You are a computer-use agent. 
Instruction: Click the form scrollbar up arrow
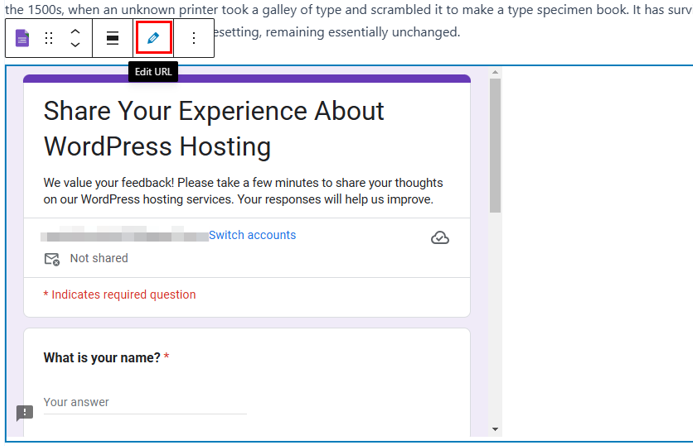[x=495, y=72]
